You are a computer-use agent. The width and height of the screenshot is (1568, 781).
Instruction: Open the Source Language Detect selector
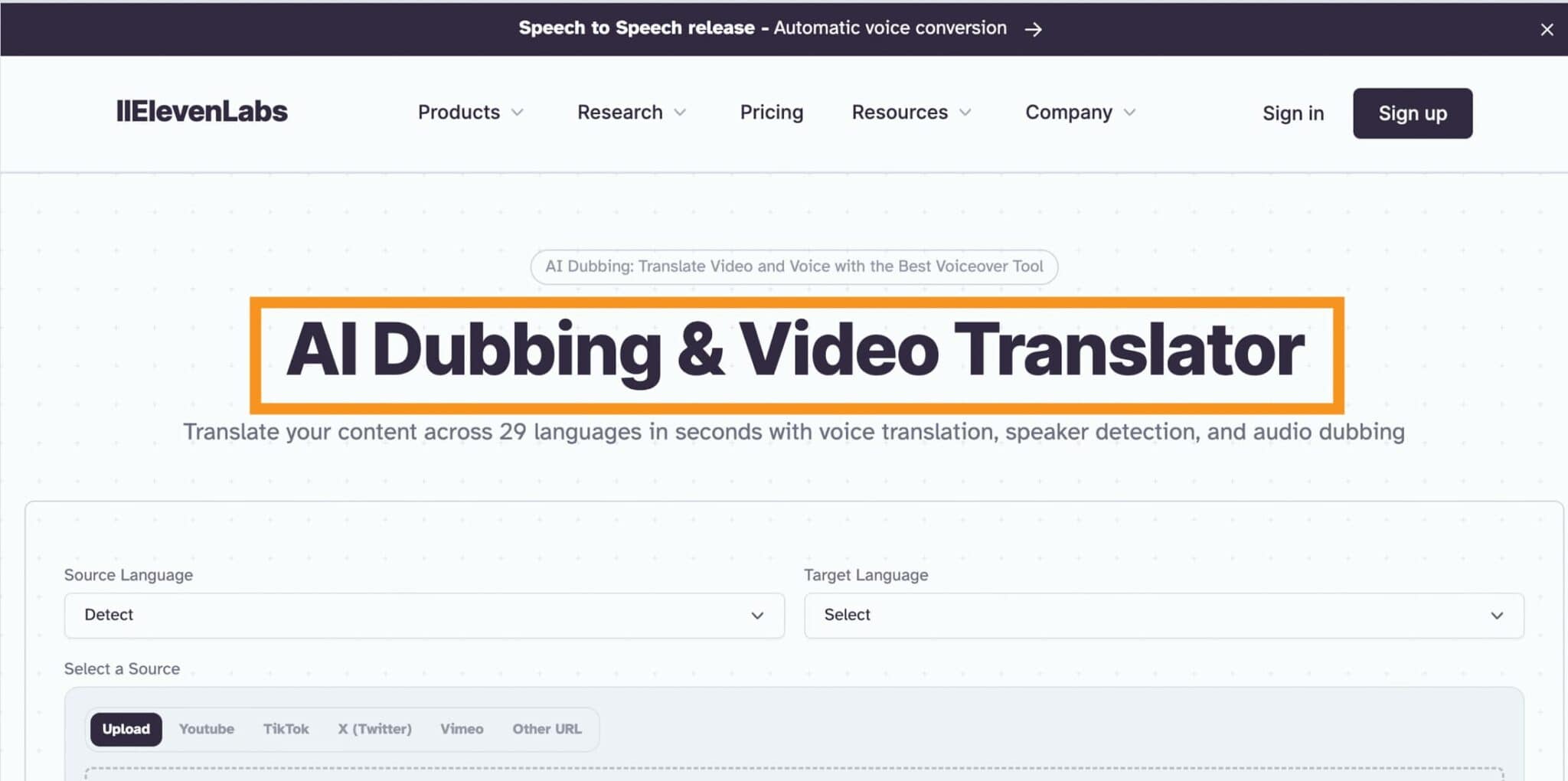424,615
